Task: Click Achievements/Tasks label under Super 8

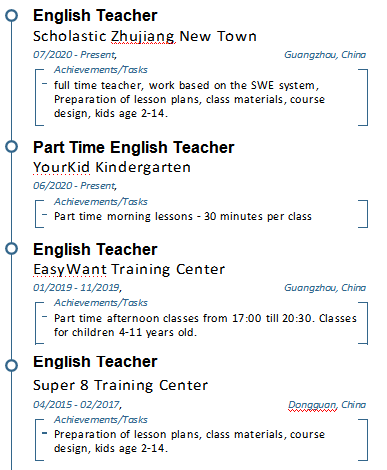Action: [x=101, y=420]
